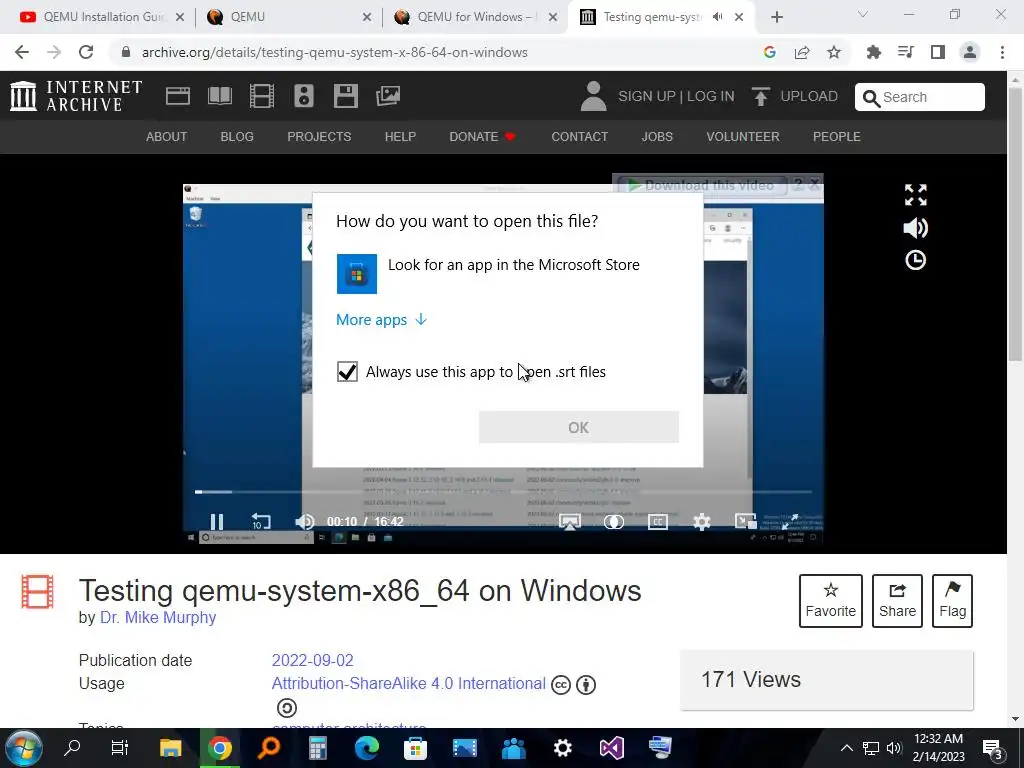Click the picture-in-picture icon in the player

(745, 520)
